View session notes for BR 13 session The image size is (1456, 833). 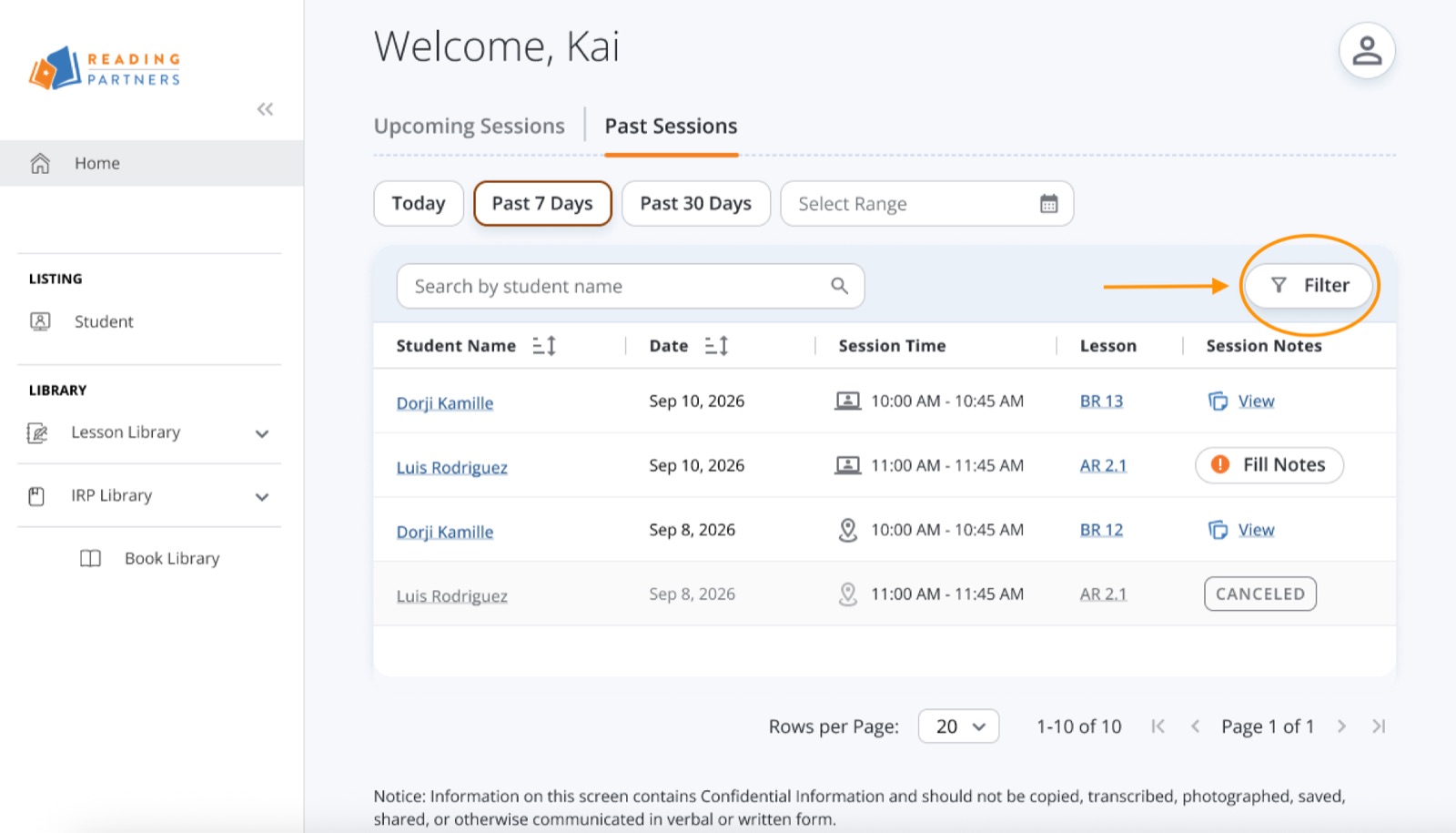pyautogui.click(x=1241, y=401)
